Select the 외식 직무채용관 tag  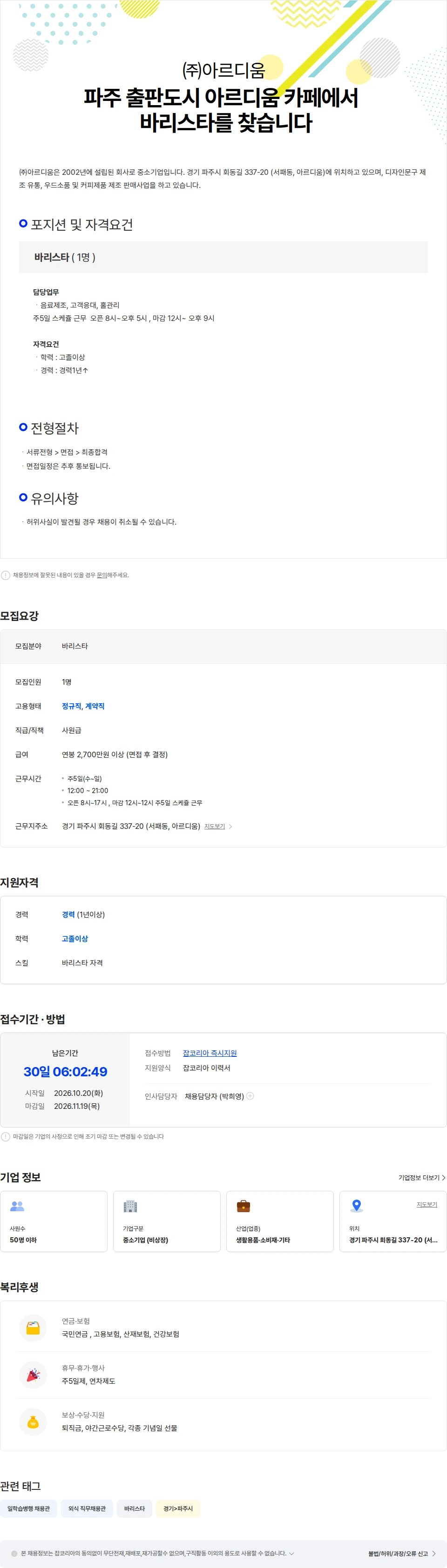click(x=87, y=1508)
